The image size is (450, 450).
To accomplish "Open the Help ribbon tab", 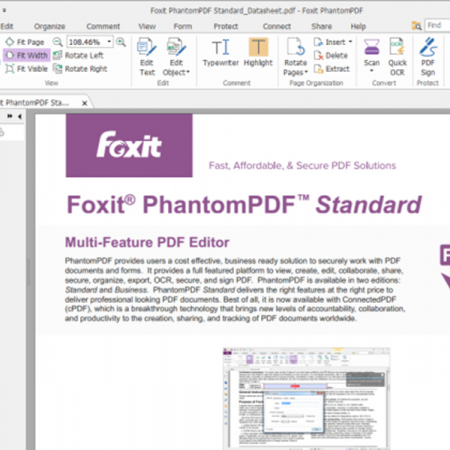I will tap(358, 26).
